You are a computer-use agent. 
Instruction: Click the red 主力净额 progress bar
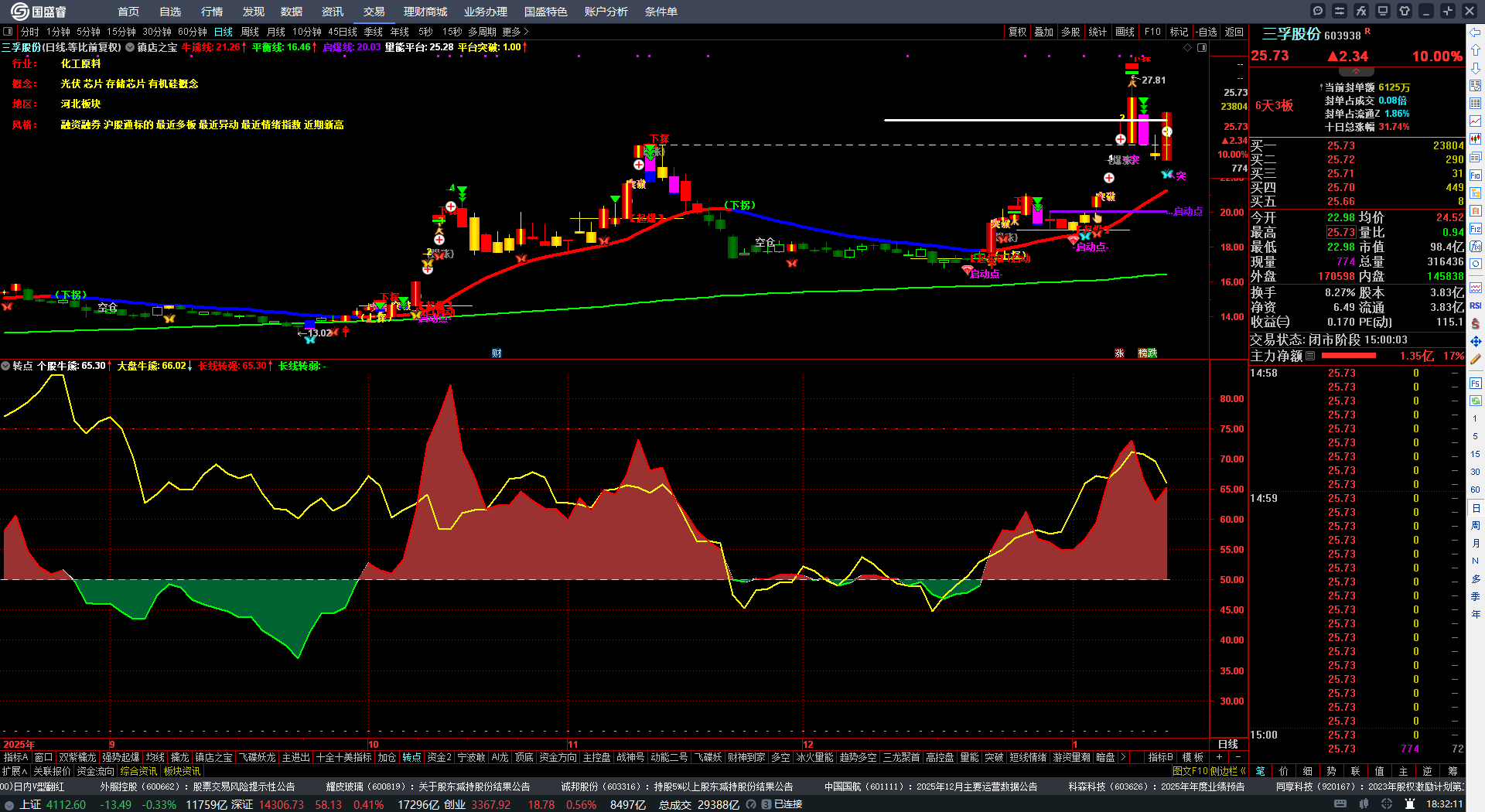pyautogui.click(x=1349, y=357)
